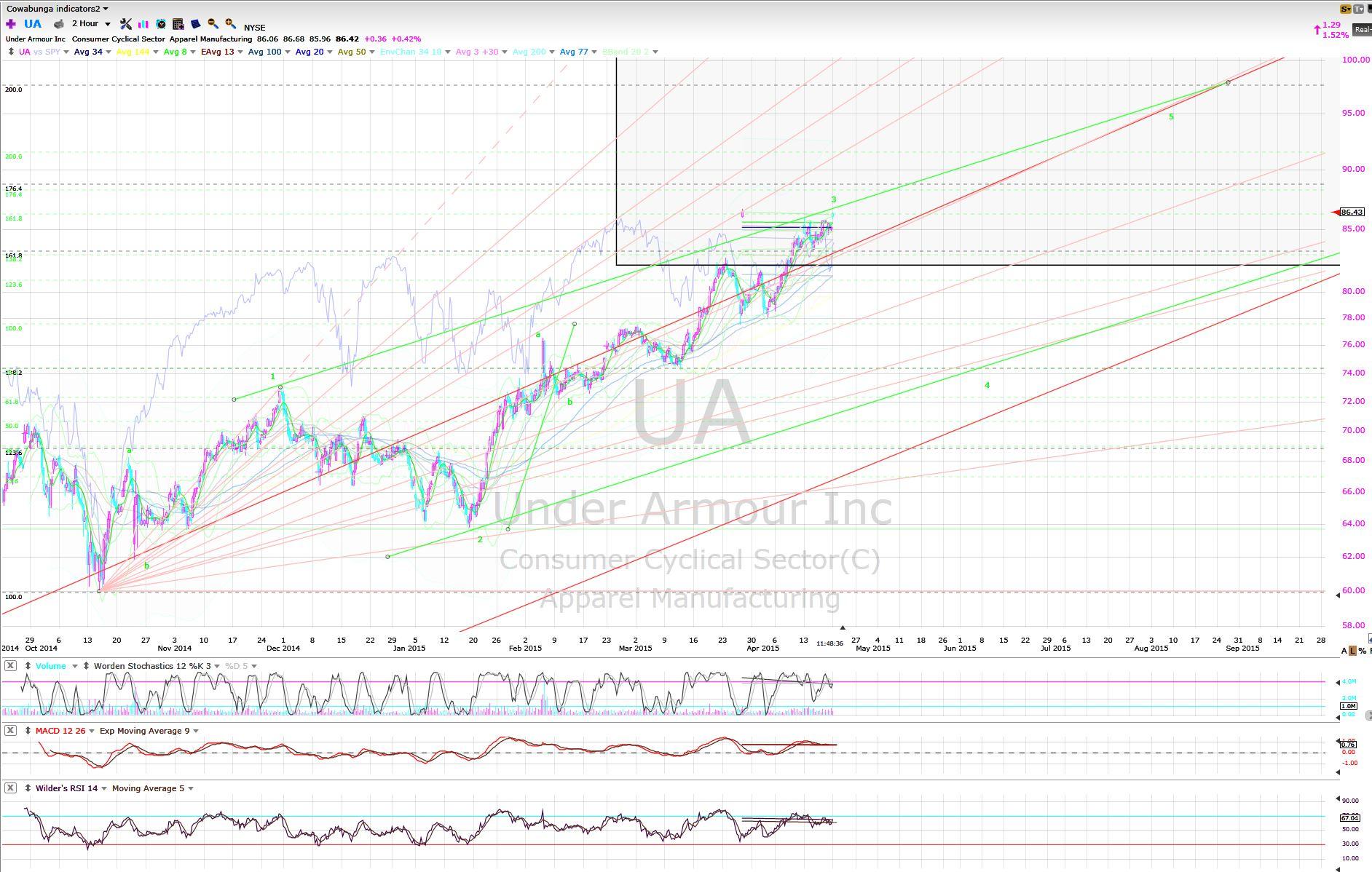The height and width of the screenshot is (872, 1372).
Task: Click the zoom in magnifier icon
Action: click(230, 24)
